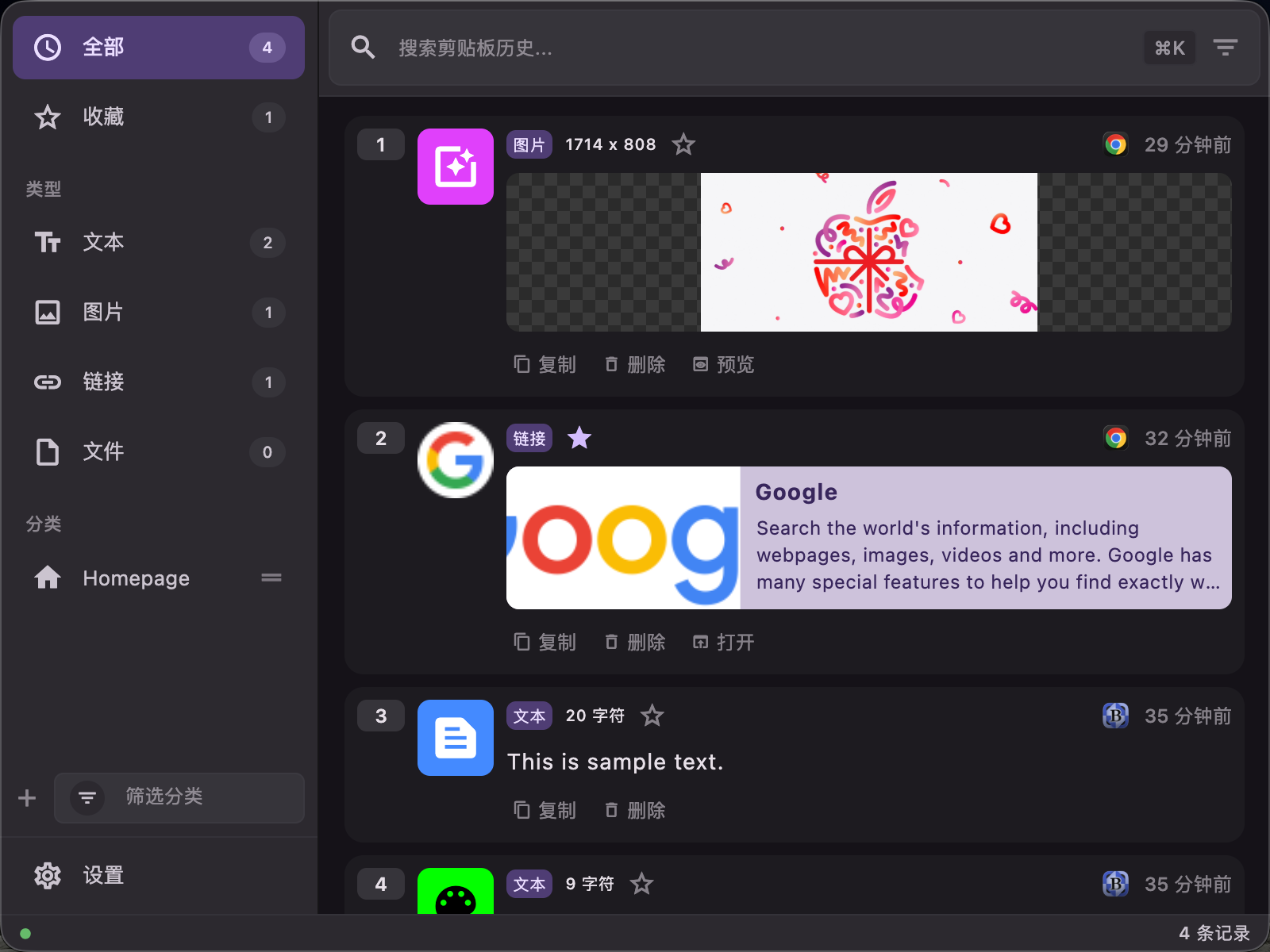Viewport: 1270px width, 952px height.
Task: Select the Homepage category
Action: [137, 578]
